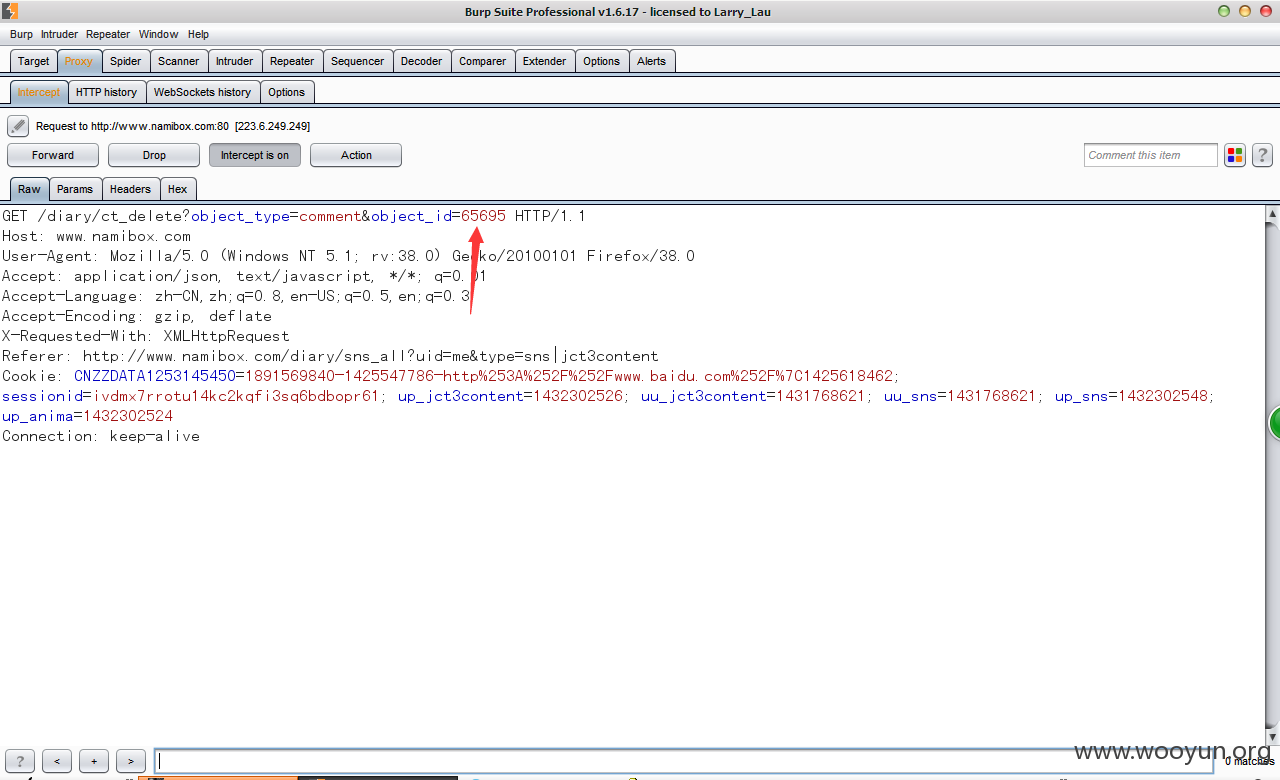Screen dimensions: 1280x780
Task: Click the search help question mark button
Action: click(x=20, y=761)
